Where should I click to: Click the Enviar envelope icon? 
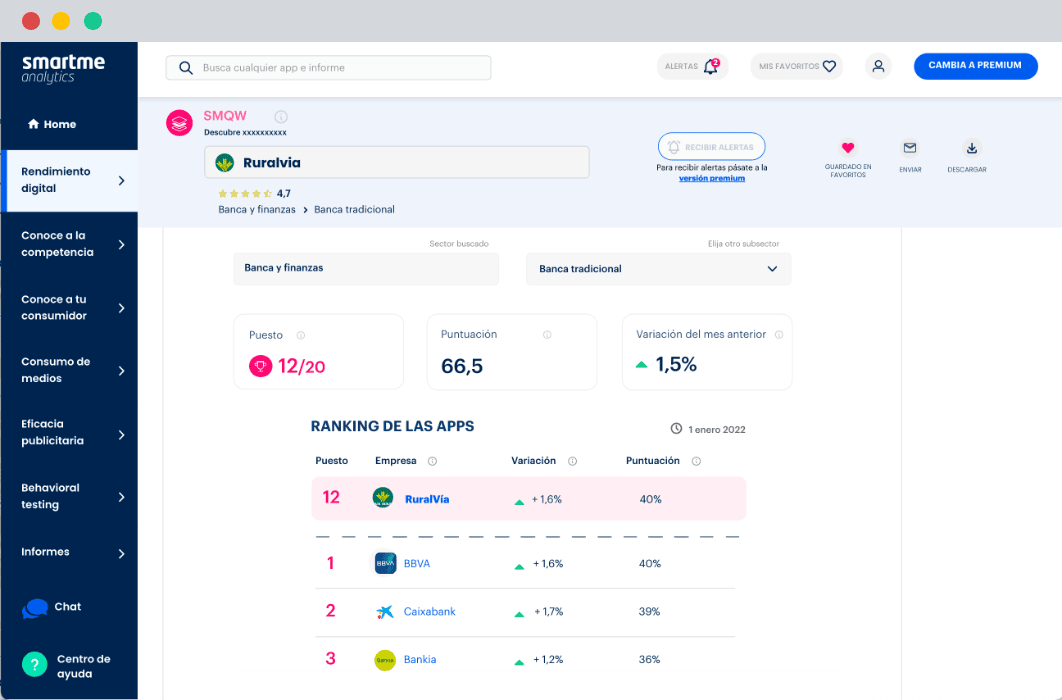click(910, 148)
